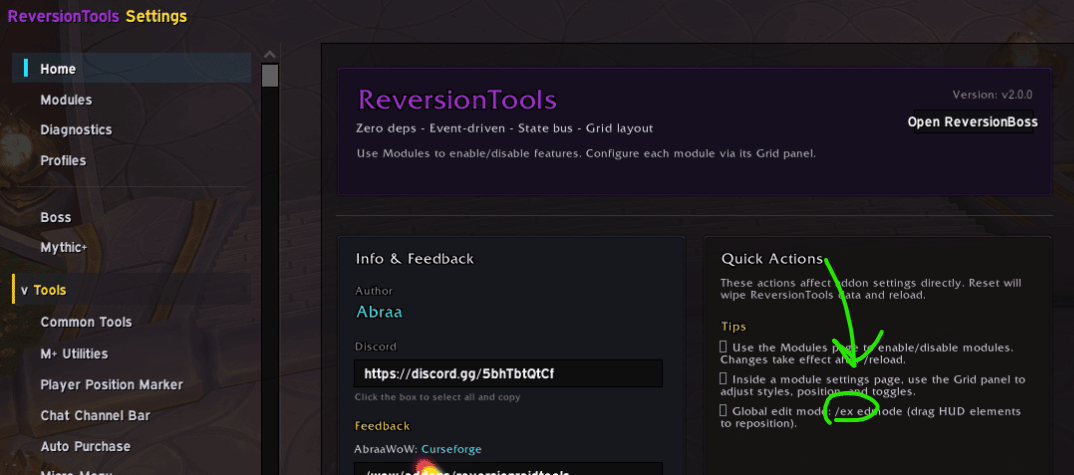Select Player Position Marker module
Image resolution: width=1074 pixels, height=475 pixels.
pyautogui.click(x=112, y=385)
